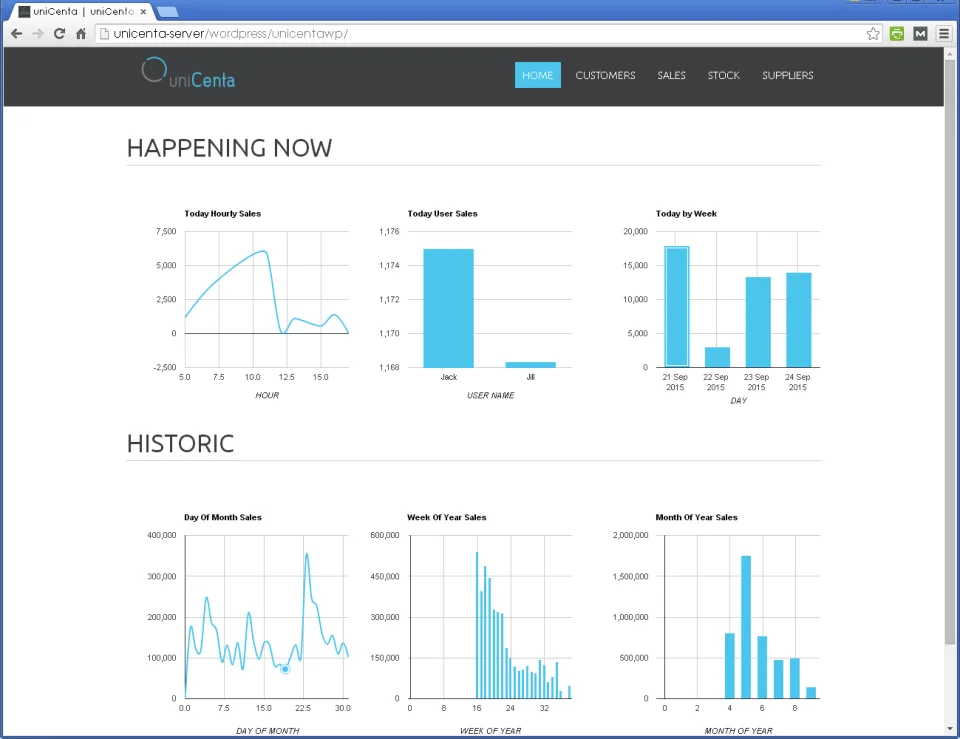Close the uniCenta browser tab
This screenshot has width=960, height=739.
[143, 12]
